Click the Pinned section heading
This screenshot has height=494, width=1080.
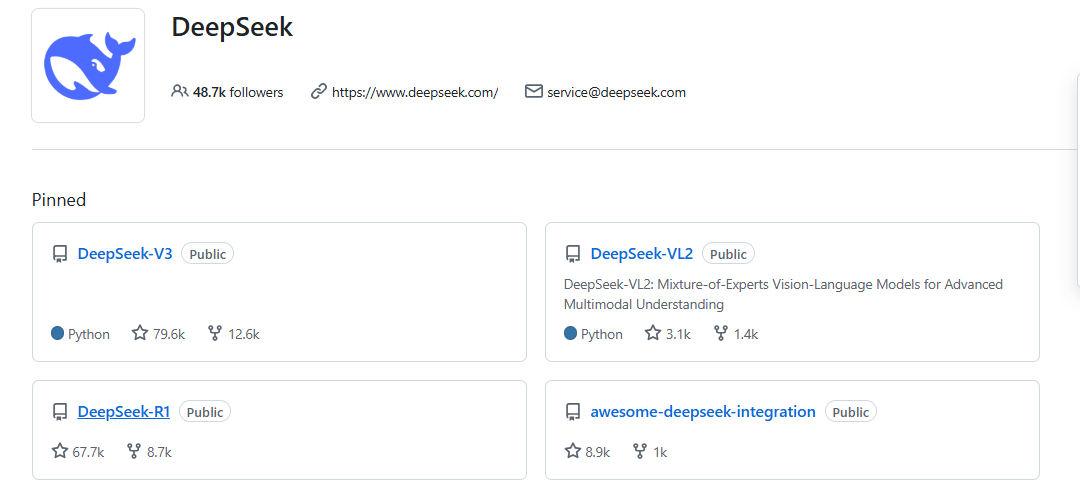click(59, 200)
